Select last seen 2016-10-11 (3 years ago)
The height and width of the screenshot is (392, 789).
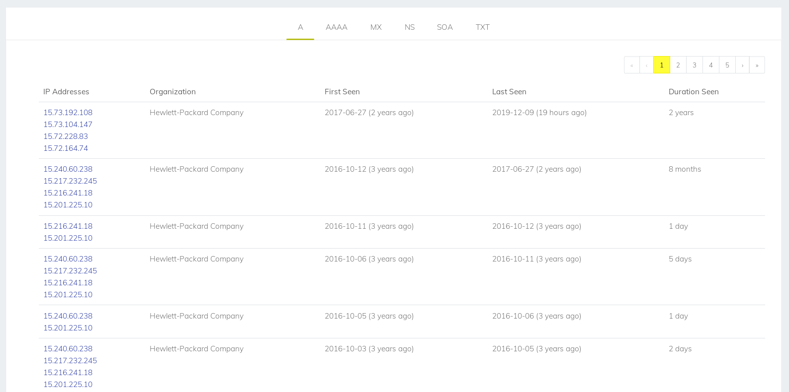click(536, 259)
